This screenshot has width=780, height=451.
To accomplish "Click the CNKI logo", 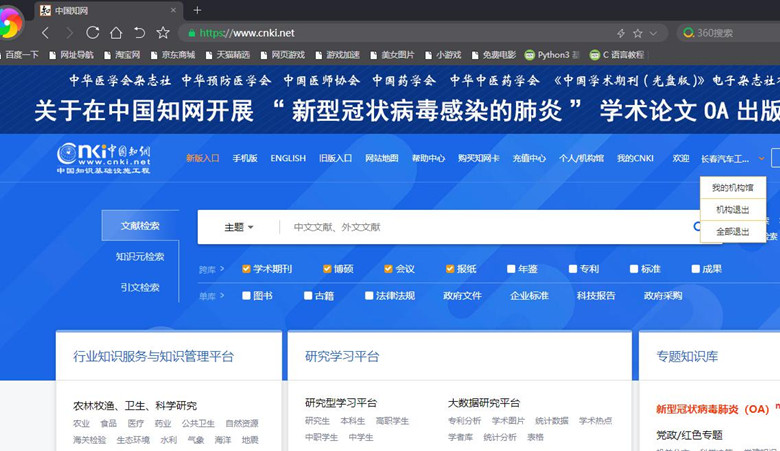I will click(x=103, y=158).
